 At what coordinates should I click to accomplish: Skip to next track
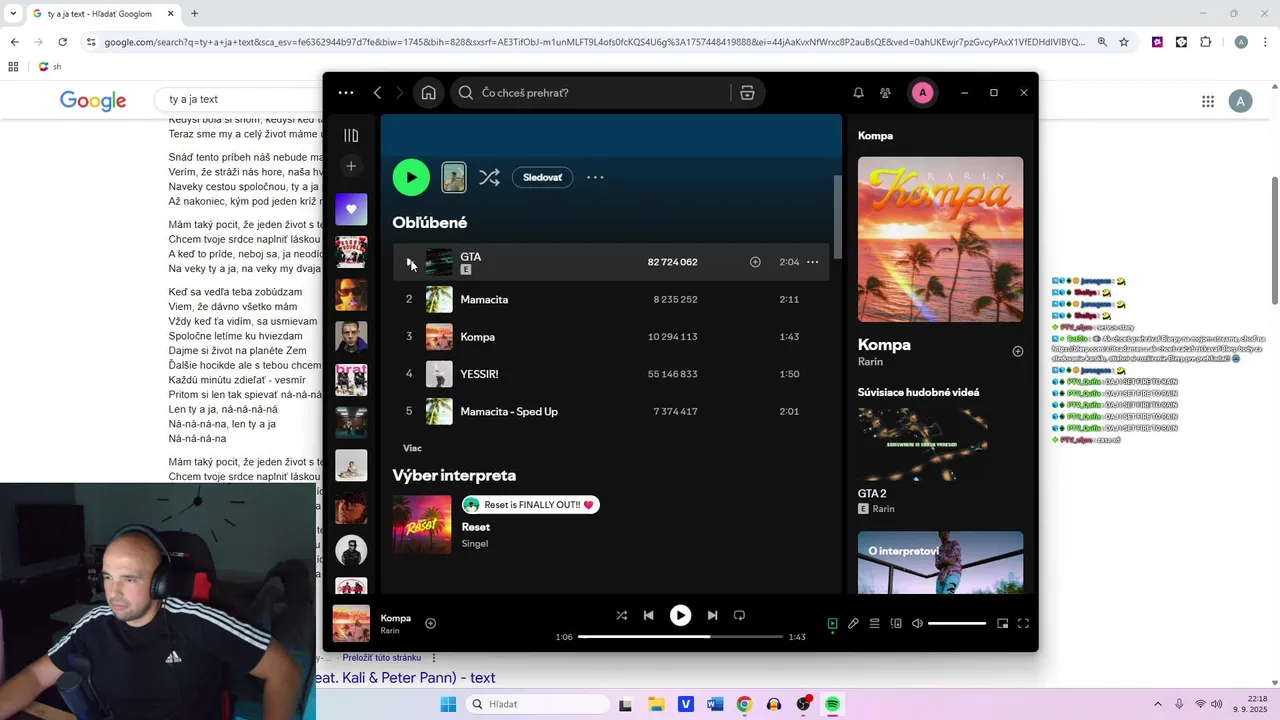pos(712,615)
